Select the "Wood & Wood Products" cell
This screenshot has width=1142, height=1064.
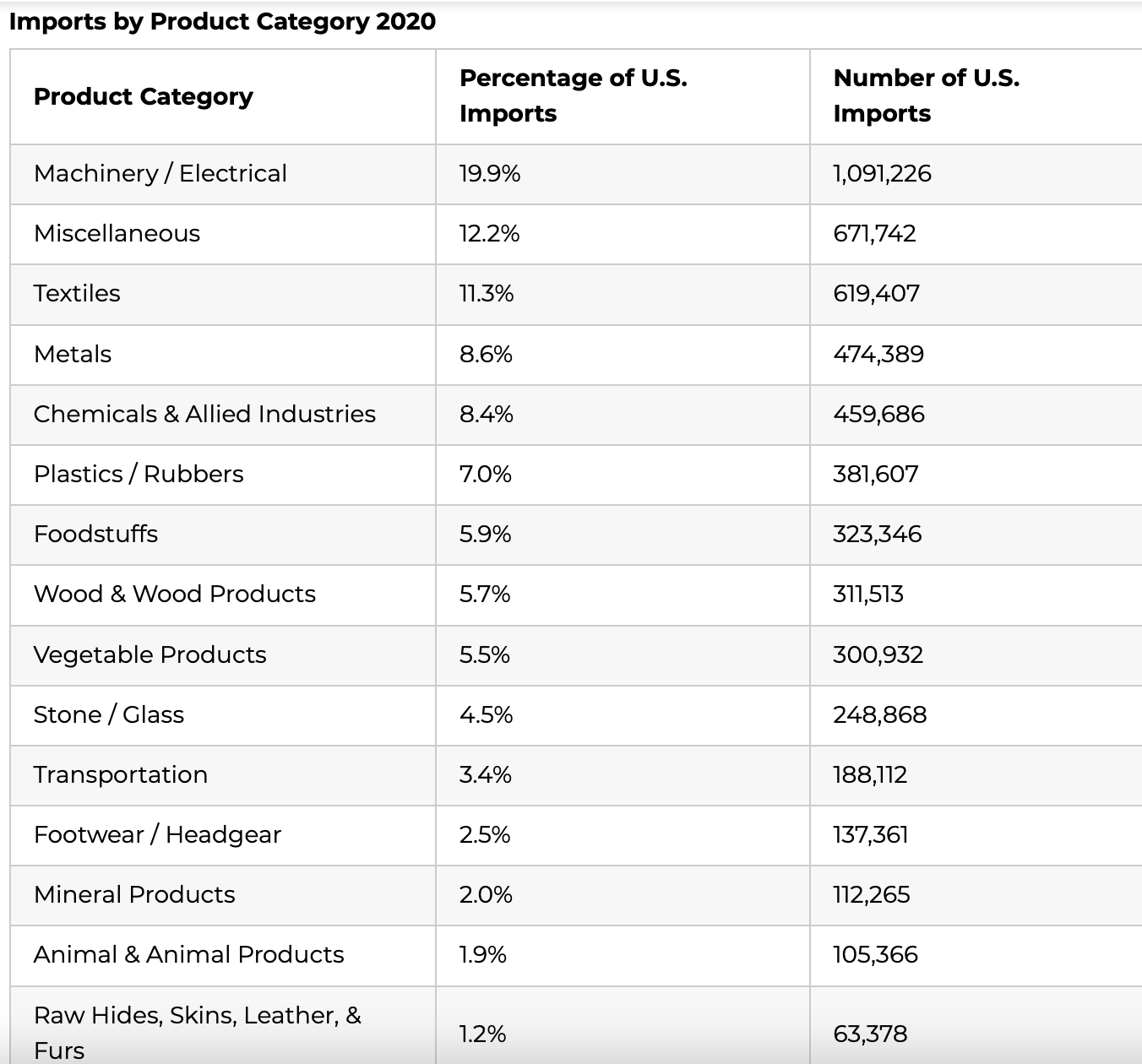pos(174,594)
